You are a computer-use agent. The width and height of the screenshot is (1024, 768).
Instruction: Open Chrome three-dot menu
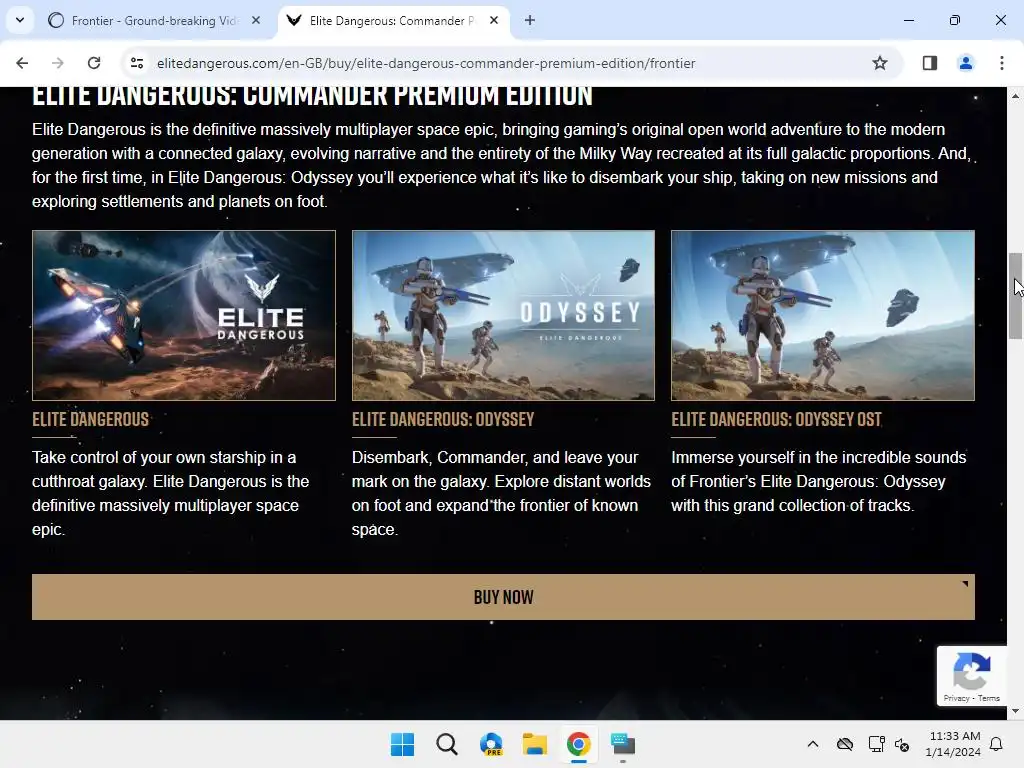click(x=1001, y=63)
